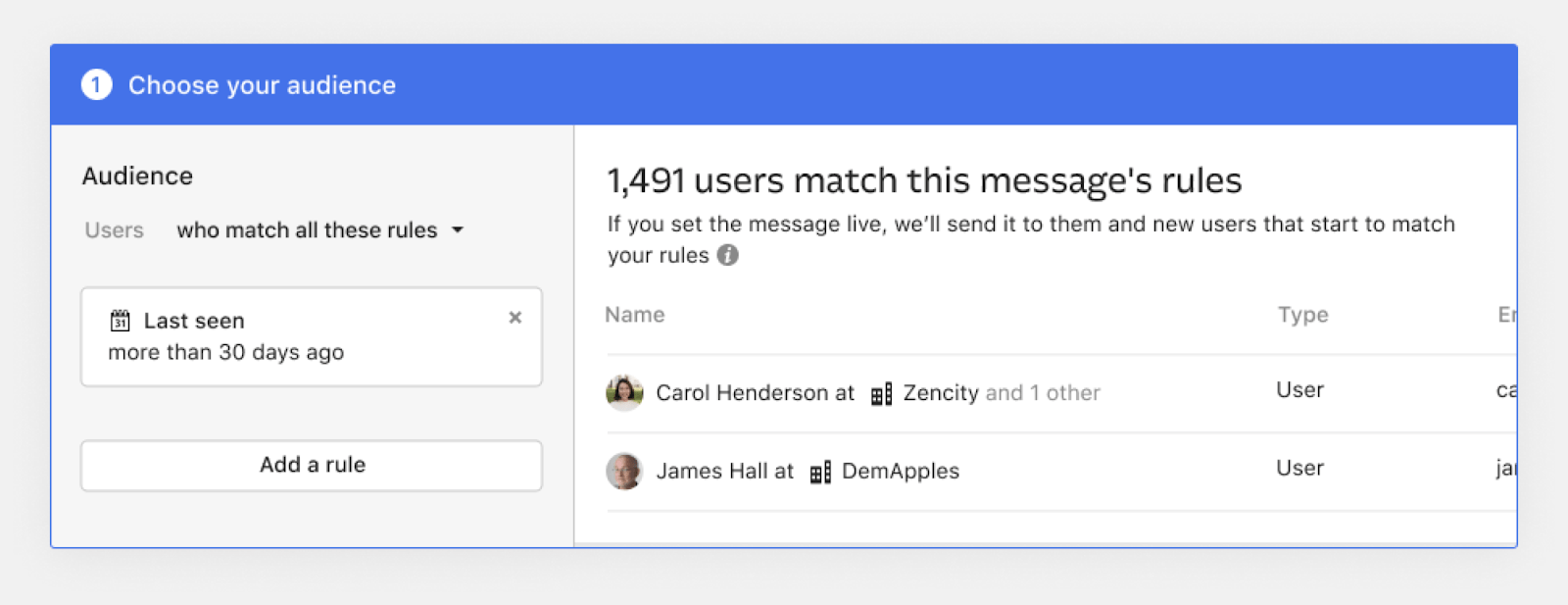Open the 'who match all these rules' dropdown

[x=307, y=230]
